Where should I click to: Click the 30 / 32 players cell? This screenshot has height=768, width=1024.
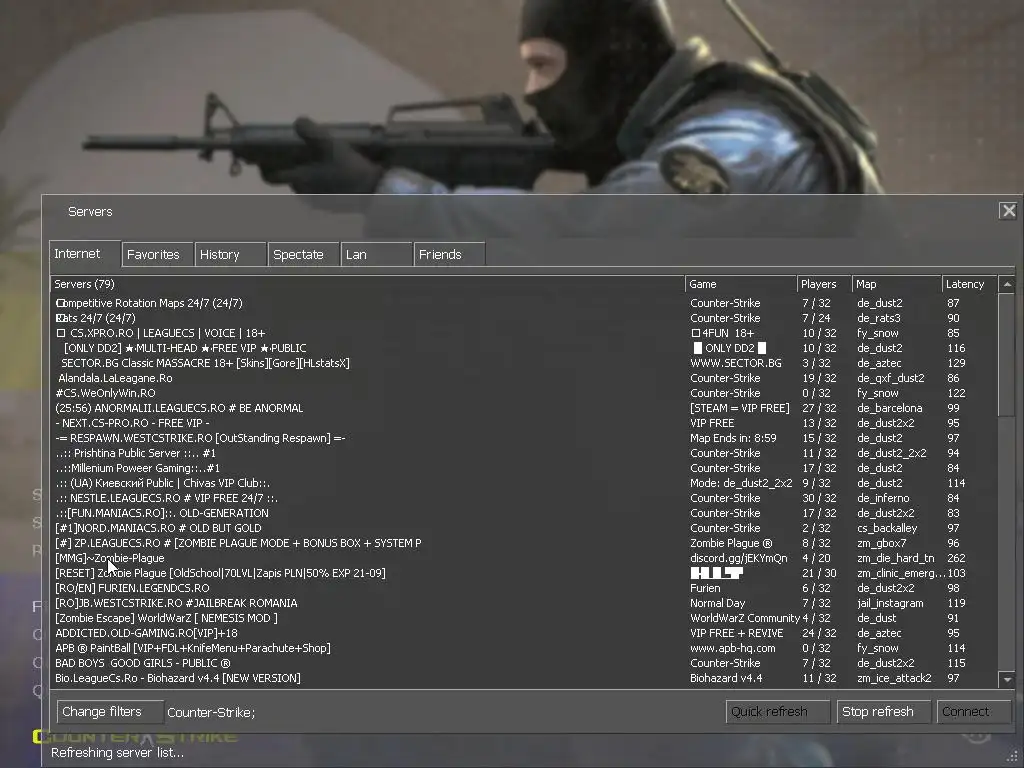click(819, 498)
